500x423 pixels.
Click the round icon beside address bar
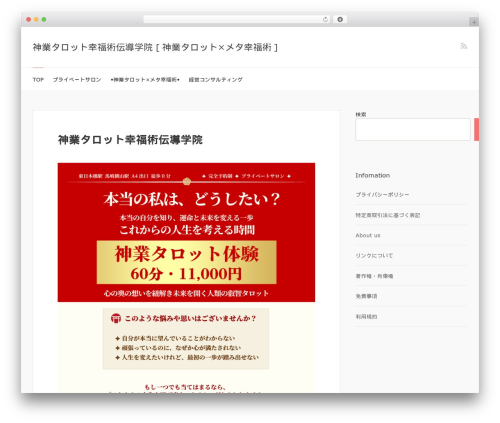click(x=340, y=20)
